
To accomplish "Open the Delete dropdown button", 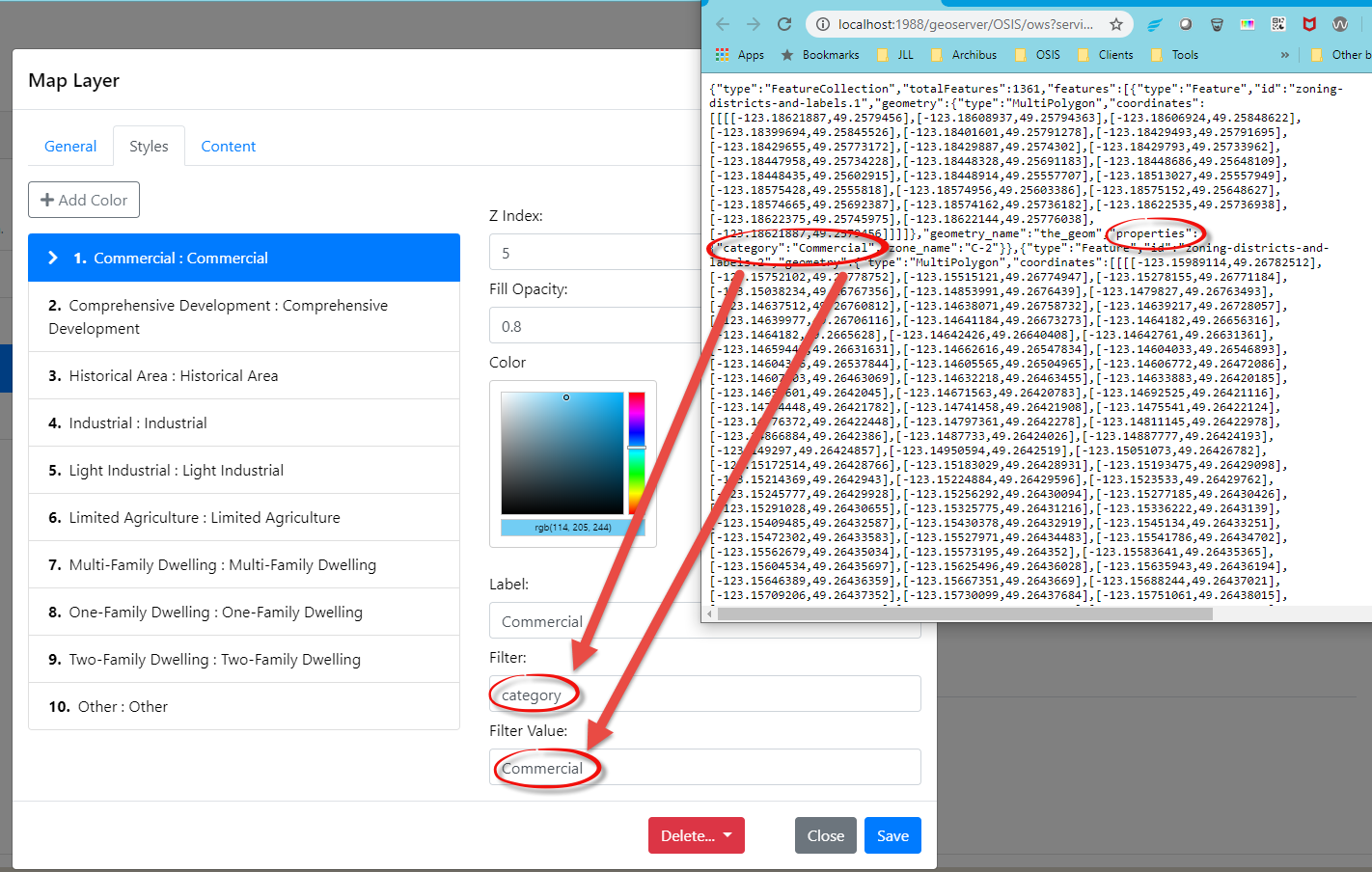I will point(697,835).
